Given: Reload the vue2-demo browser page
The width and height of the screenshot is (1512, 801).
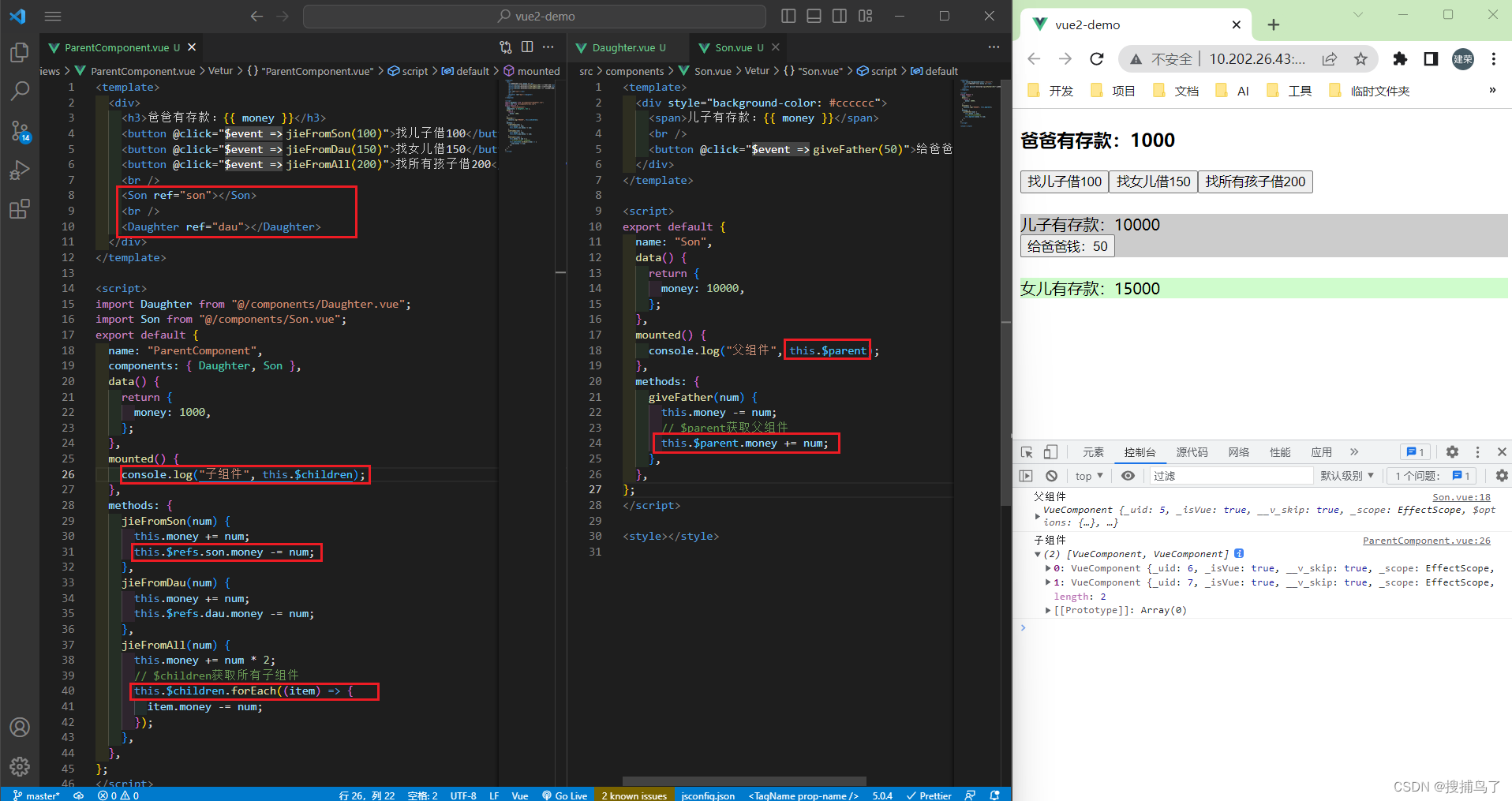Looking at the screenshot, I should point(1097,59).
